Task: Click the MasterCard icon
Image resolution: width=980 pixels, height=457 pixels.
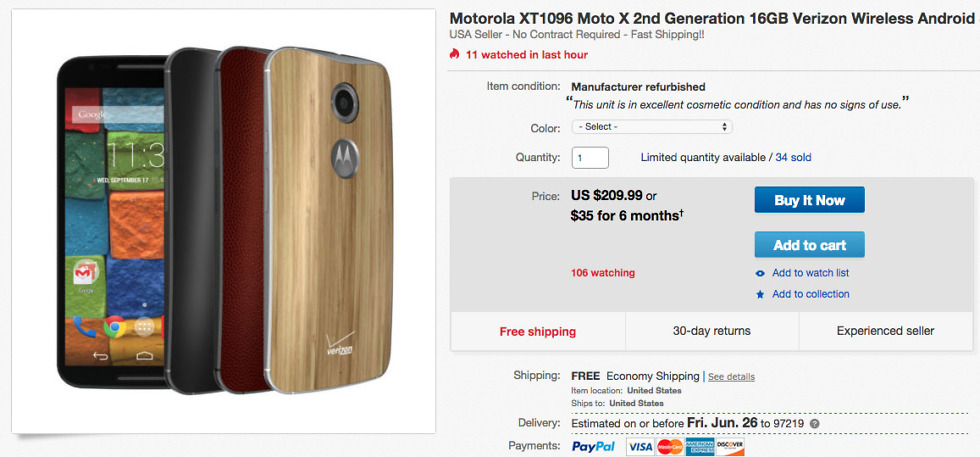Action: point(669,447)
